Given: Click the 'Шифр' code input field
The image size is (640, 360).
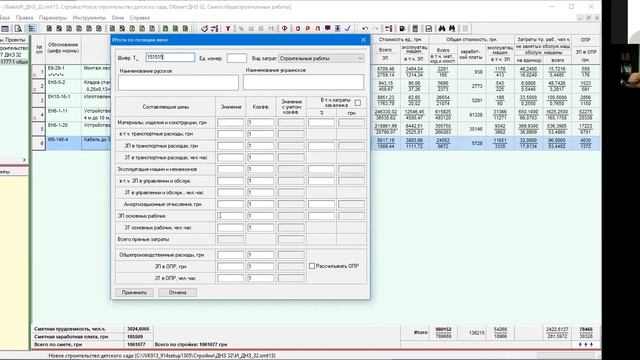Looking at the screenshot, I should tap(170, 58).
